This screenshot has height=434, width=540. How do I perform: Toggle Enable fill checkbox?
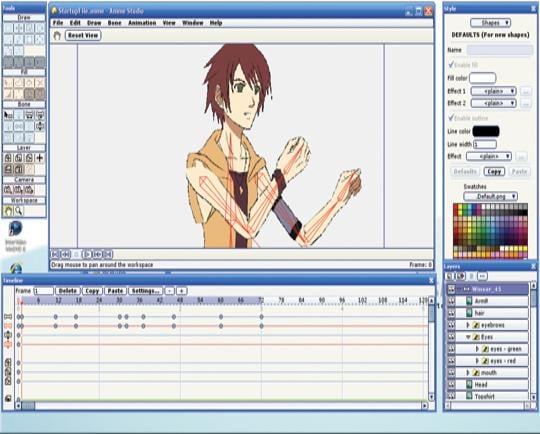point(451,64)
